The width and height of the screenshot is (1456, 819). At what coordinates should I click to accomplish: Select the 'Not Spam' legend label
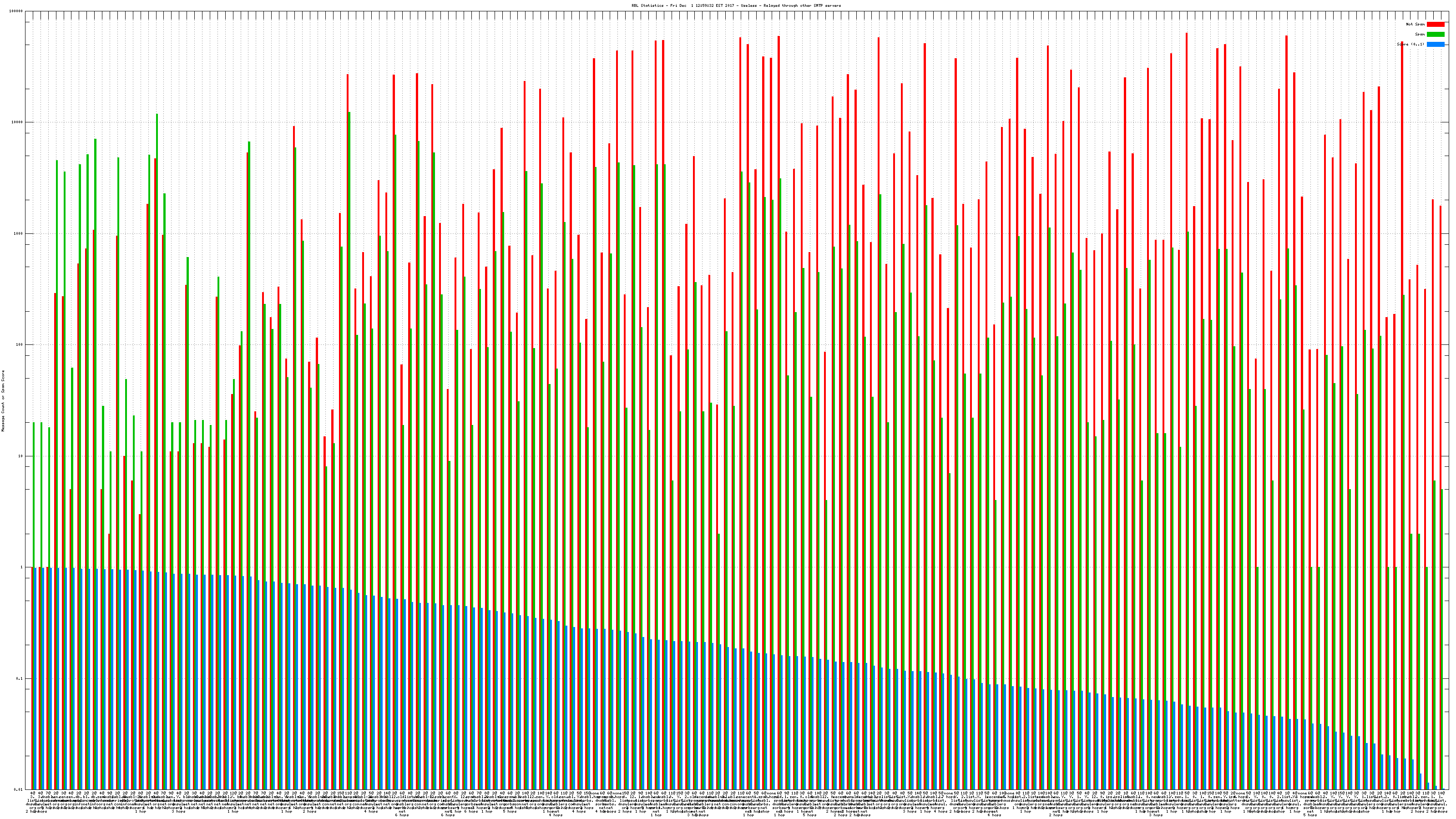[1416, 24]
